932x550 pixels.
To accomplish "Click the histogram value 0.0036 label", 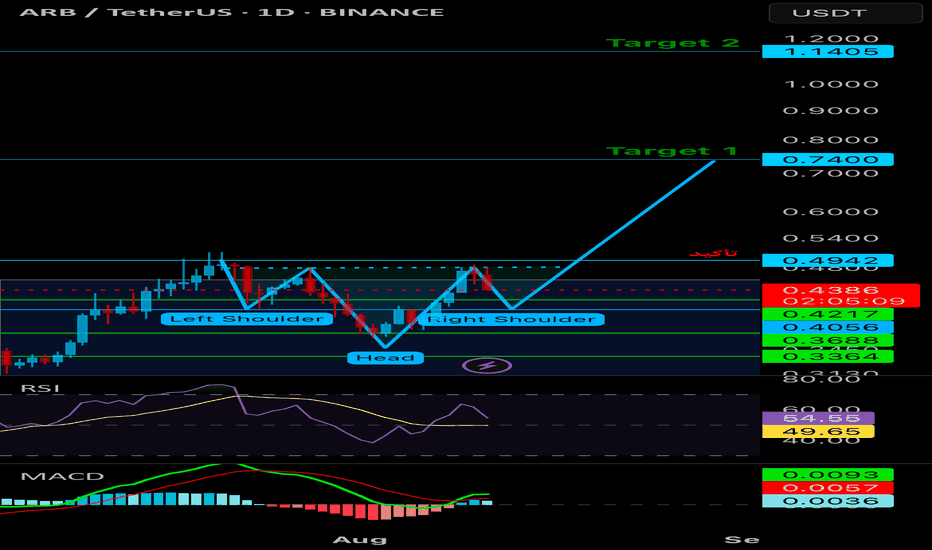I will point(827,501).
